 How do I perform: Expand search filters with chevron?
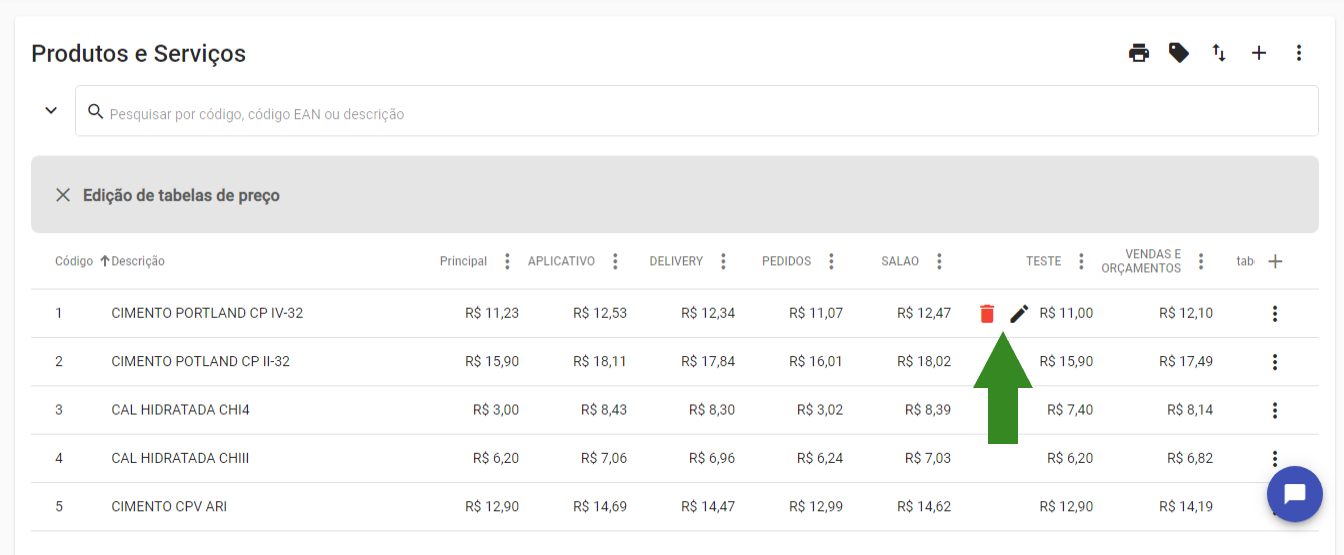tap(51, 110)
